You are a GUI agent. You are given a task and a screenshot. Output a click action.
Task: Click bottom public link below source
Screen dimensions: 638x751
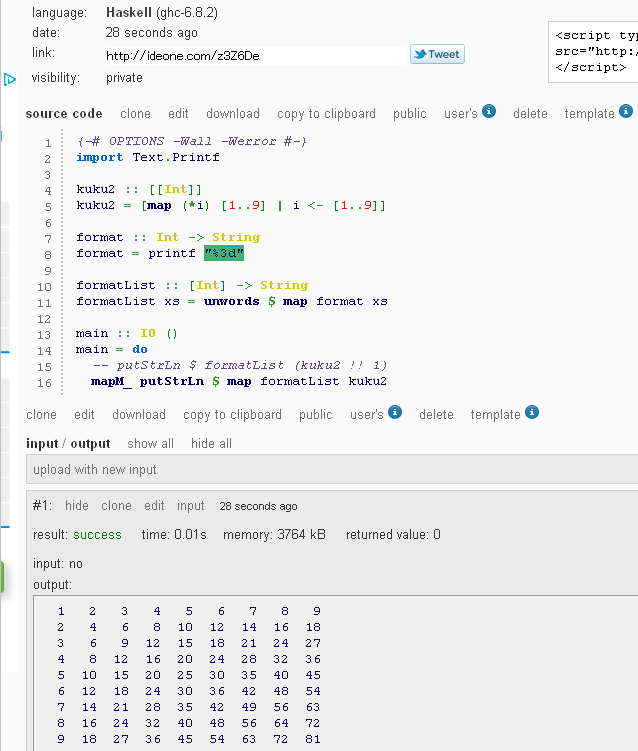pos(316,415)
